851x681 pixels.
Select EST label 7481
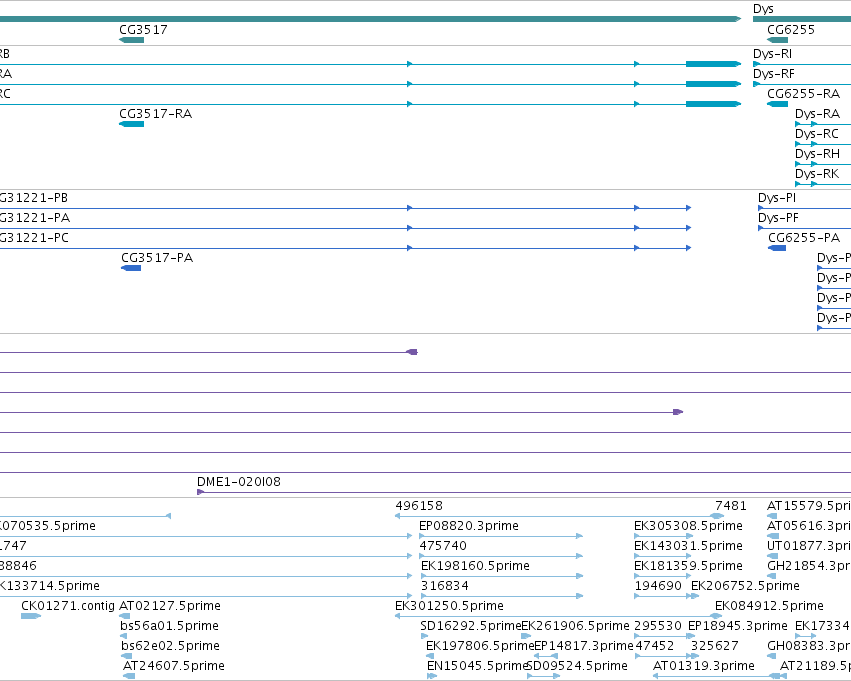731,506
